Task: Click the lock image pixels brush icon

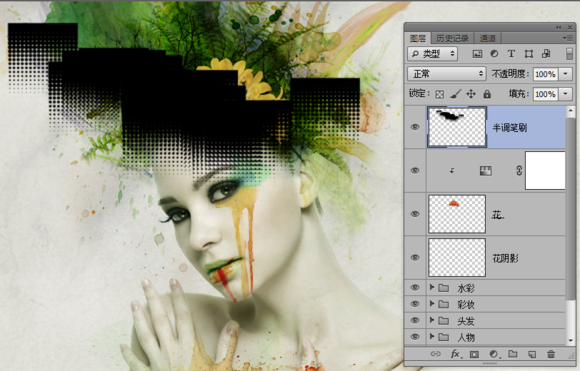Action: (455, 94)
